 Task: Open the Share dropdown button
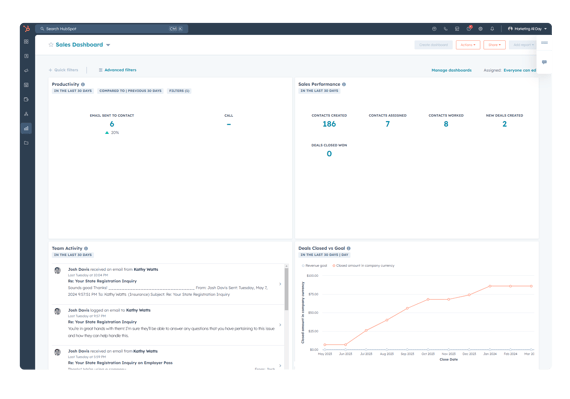(x=494, y=45)
